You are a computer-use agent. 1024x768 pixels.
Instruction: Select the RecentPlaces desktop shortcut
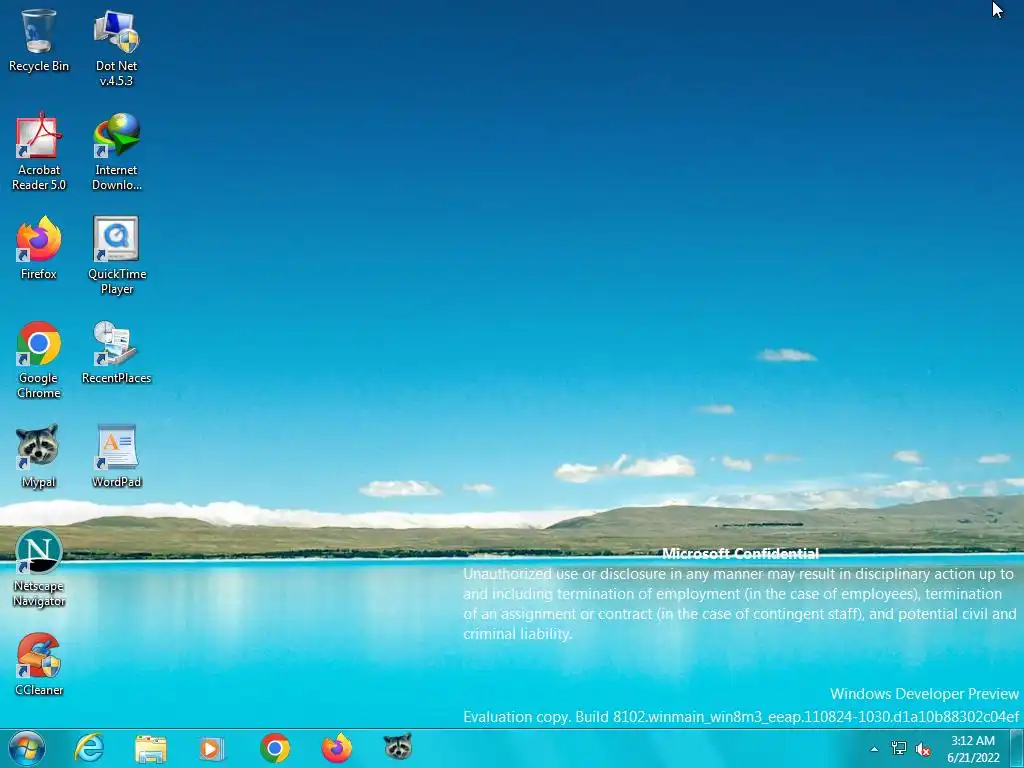click(x=116, y=352)
